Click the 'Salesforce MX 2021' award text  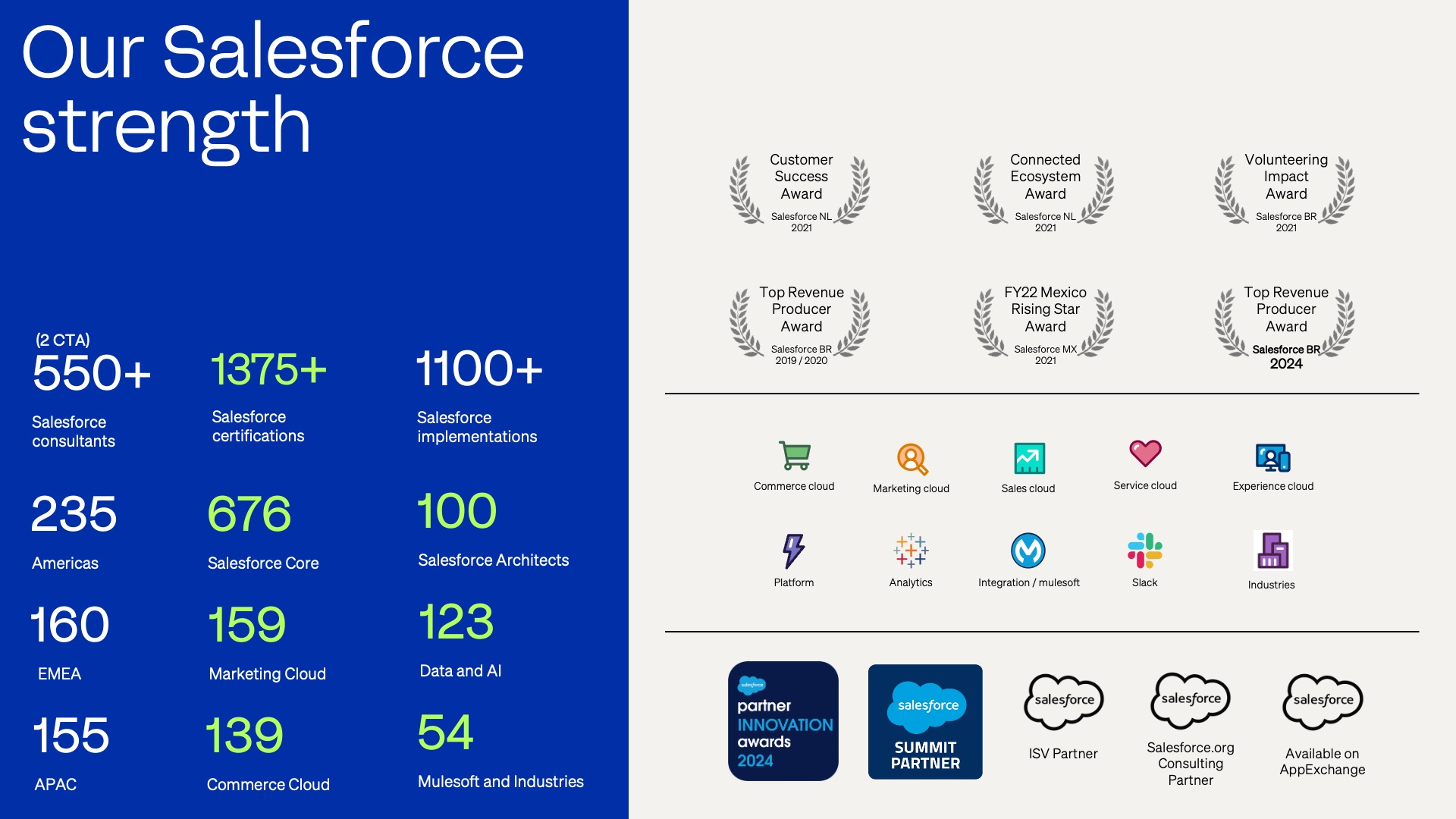coord(1046,355)
